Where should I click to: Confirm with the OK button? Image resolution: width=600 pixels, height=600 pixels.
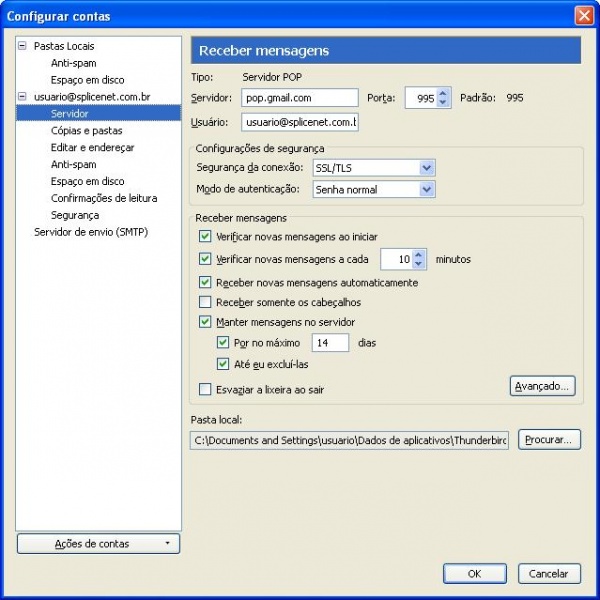click(x=474, y=574)
